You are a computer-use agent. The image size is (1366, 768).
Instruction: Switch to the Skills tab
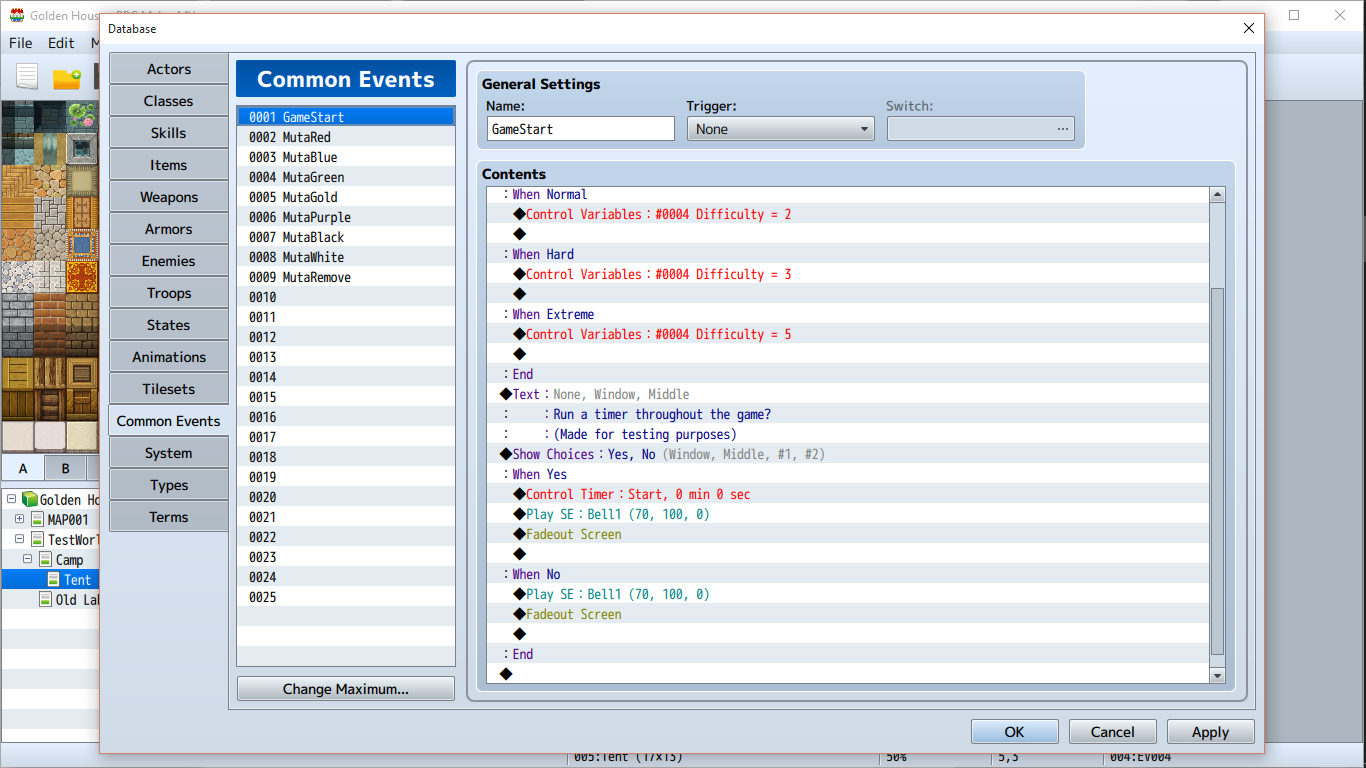[x=168, y=133]
